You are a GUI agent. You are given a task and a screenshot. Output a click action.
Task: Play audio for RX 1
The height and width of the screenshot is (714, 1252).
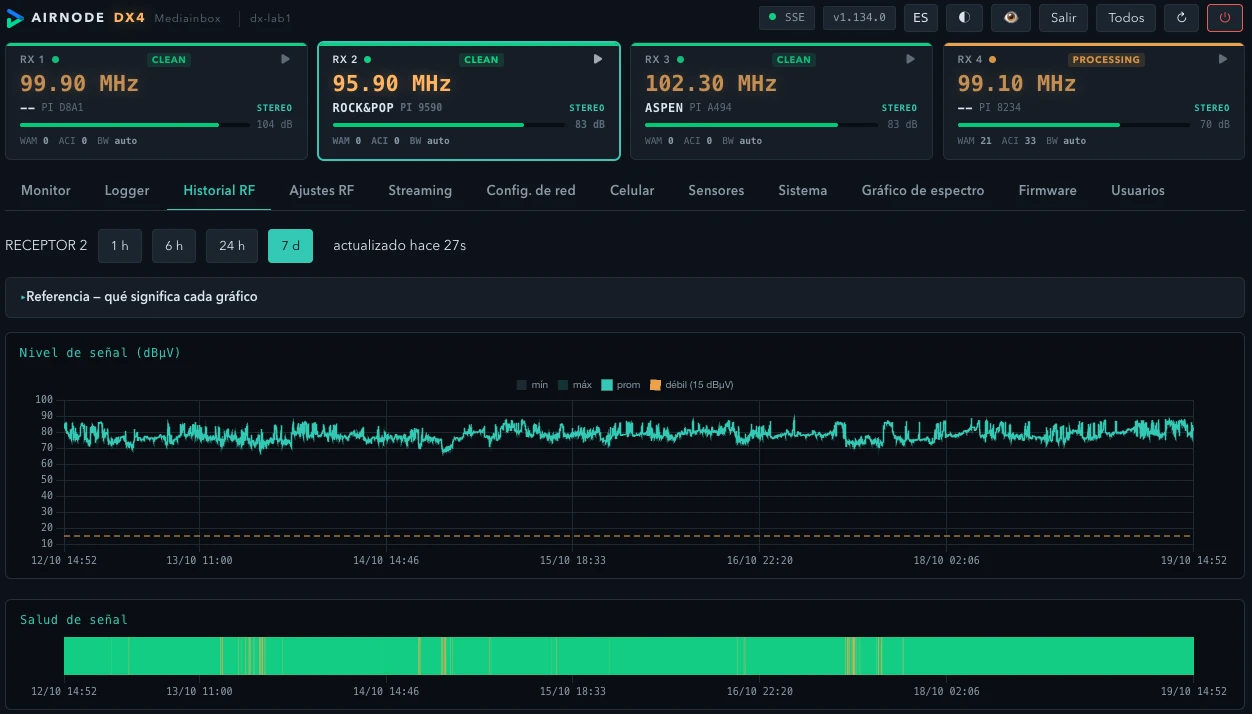(x=286, y=59)
